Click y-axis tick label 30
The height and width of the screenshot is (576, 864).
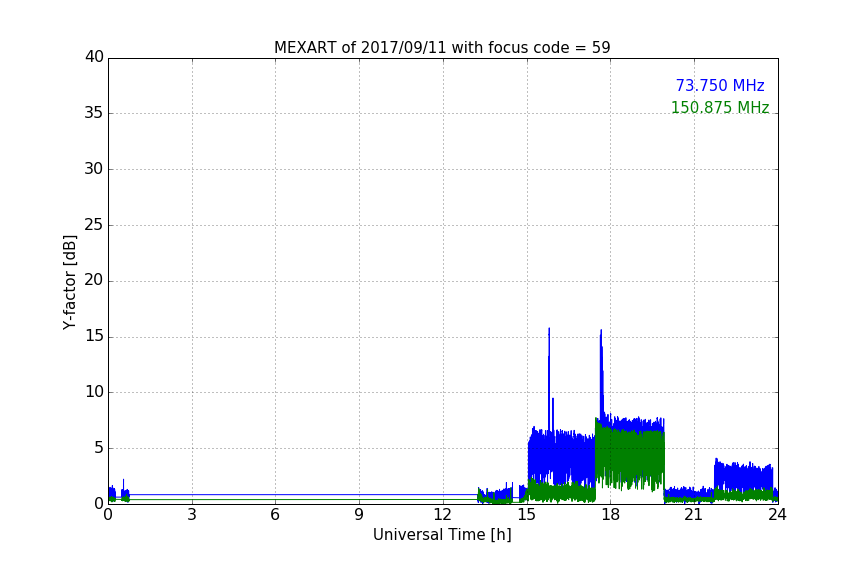point(94,169)
